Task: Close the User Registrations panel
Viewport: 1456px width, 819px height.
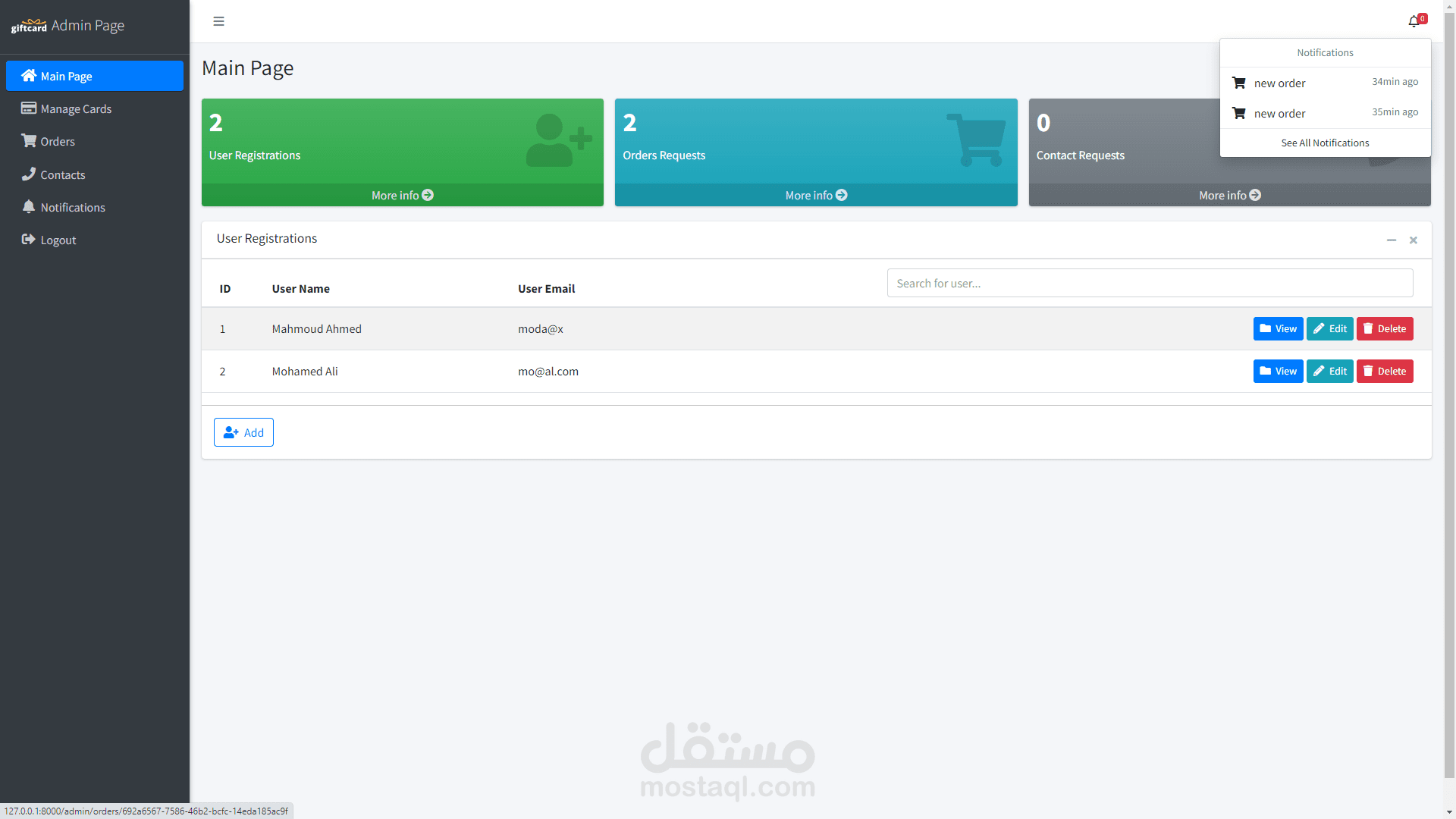Action: 1414,240
